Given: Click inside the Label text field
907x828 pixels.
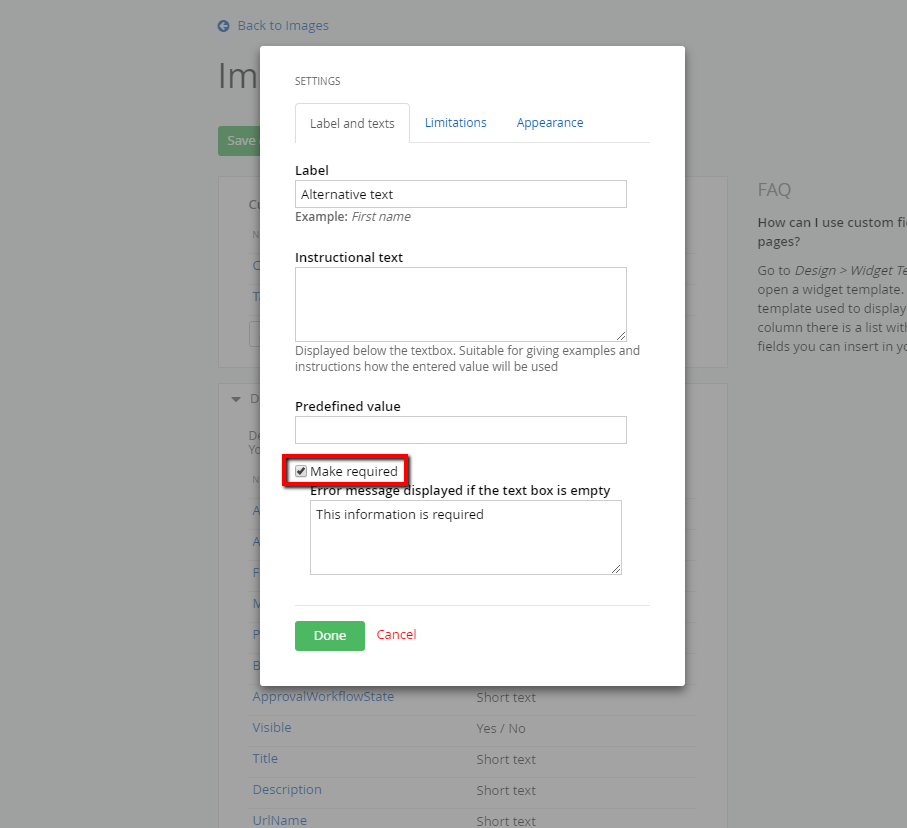Looking at the screenshot, I should point(460,193).
